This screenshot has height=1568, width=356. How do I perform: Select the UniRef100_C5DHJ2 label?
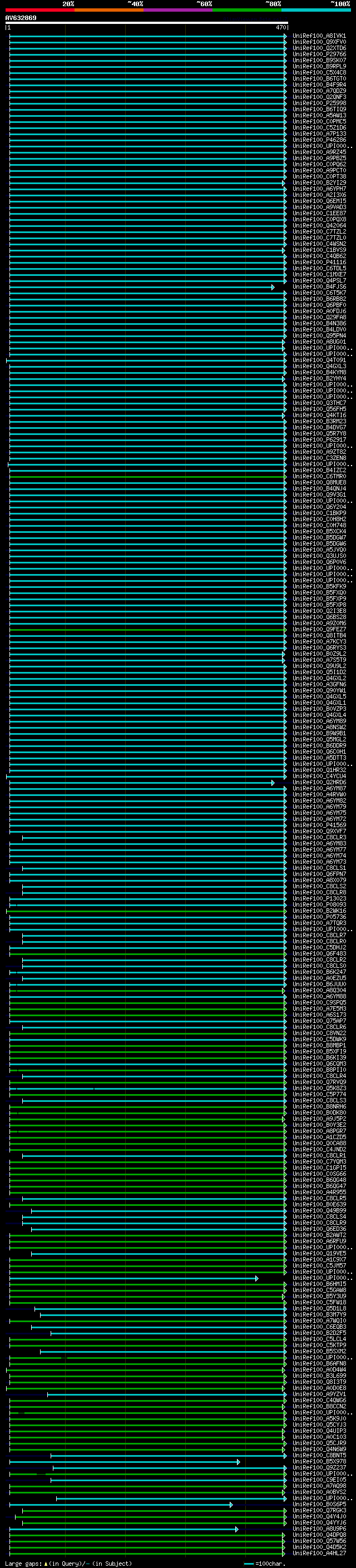pyautogui.click(x=319, y=948)
